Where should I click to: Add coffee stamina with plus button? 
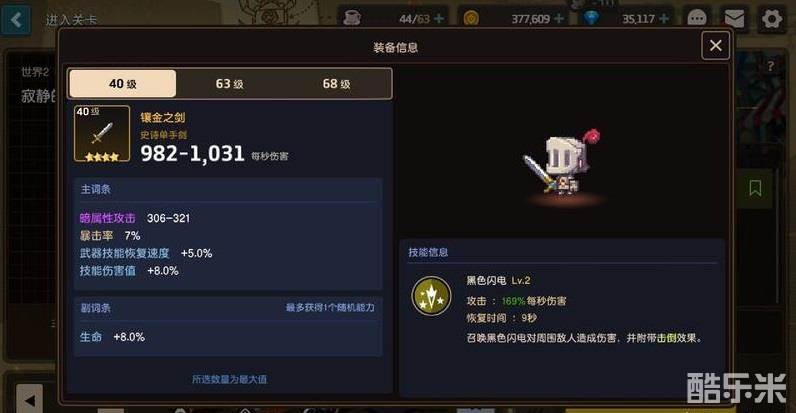(439, 19)
